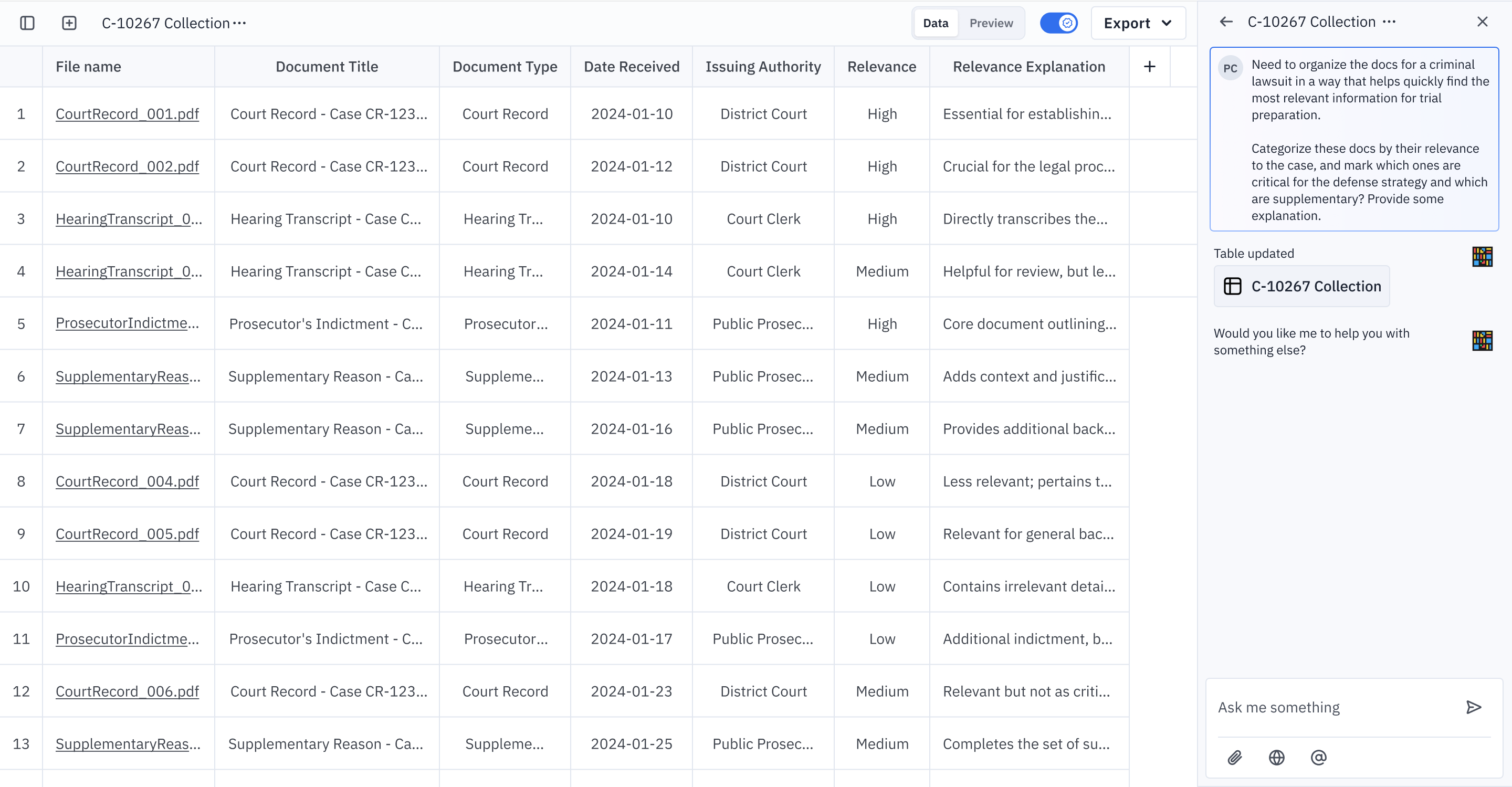Image resolution: width=1512 pixels, height=787 pixels.
Task: Open the ellipsis menu next to the chat panel title
Action: click(1389, 22)
